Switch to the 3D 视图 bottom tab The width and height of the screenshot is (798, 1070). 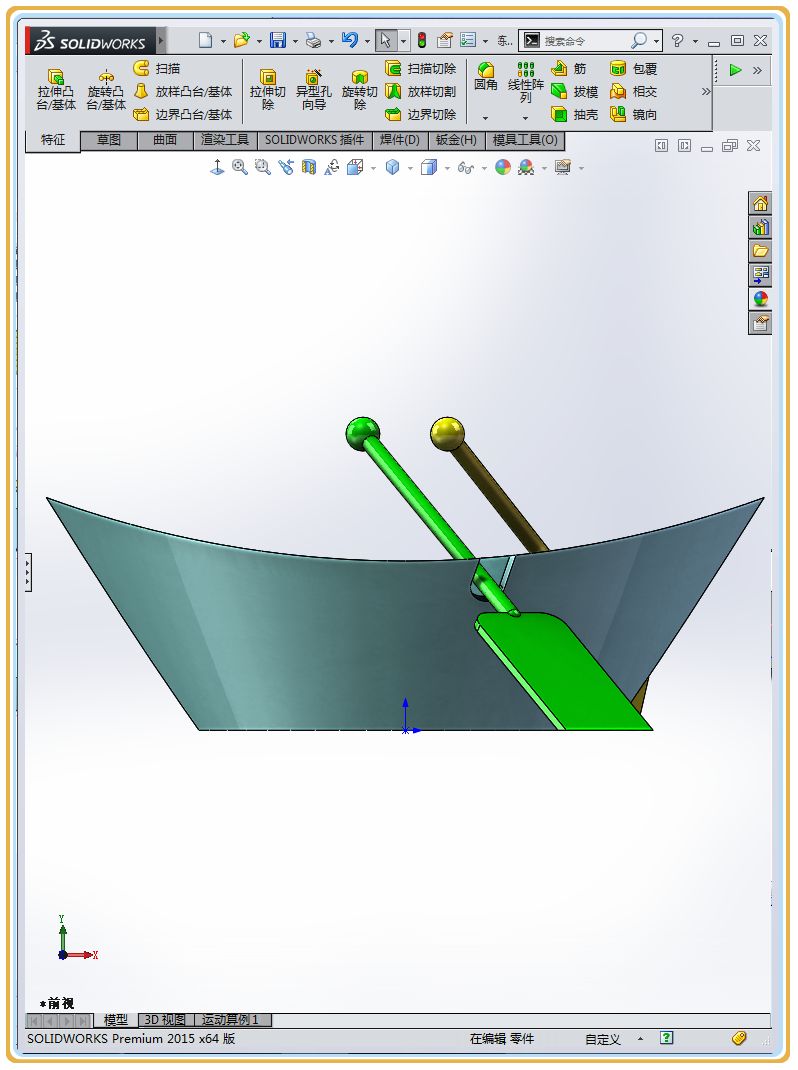click(165, 1020)
